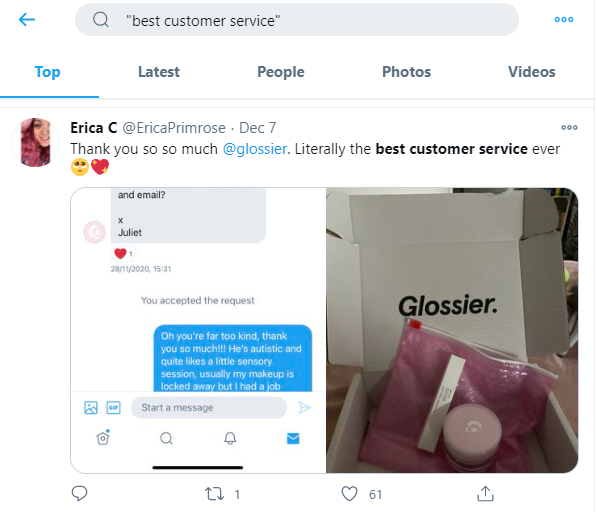Viewport: 597px width, 512px height.
Task: Select the Photos tab
Action: click(406, 72)
